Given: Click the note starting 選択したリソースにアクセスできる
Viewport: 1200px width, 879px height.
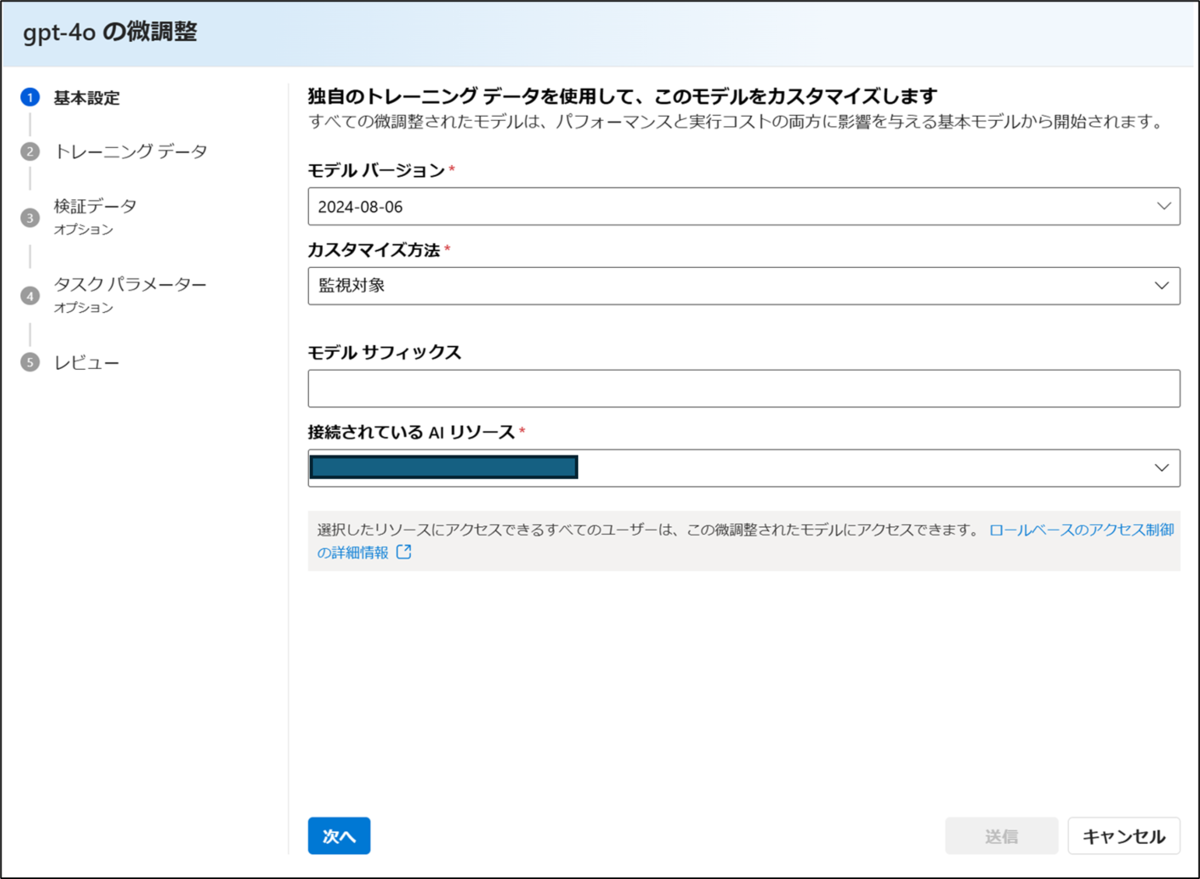Looking at the screenshot, I should click(648, 530).
